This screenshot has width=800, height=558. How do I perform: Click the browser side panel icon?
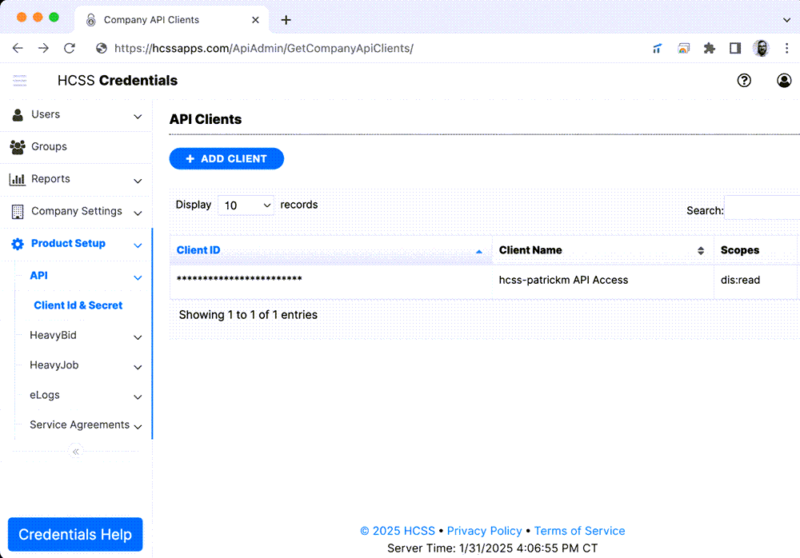(735, 48)
